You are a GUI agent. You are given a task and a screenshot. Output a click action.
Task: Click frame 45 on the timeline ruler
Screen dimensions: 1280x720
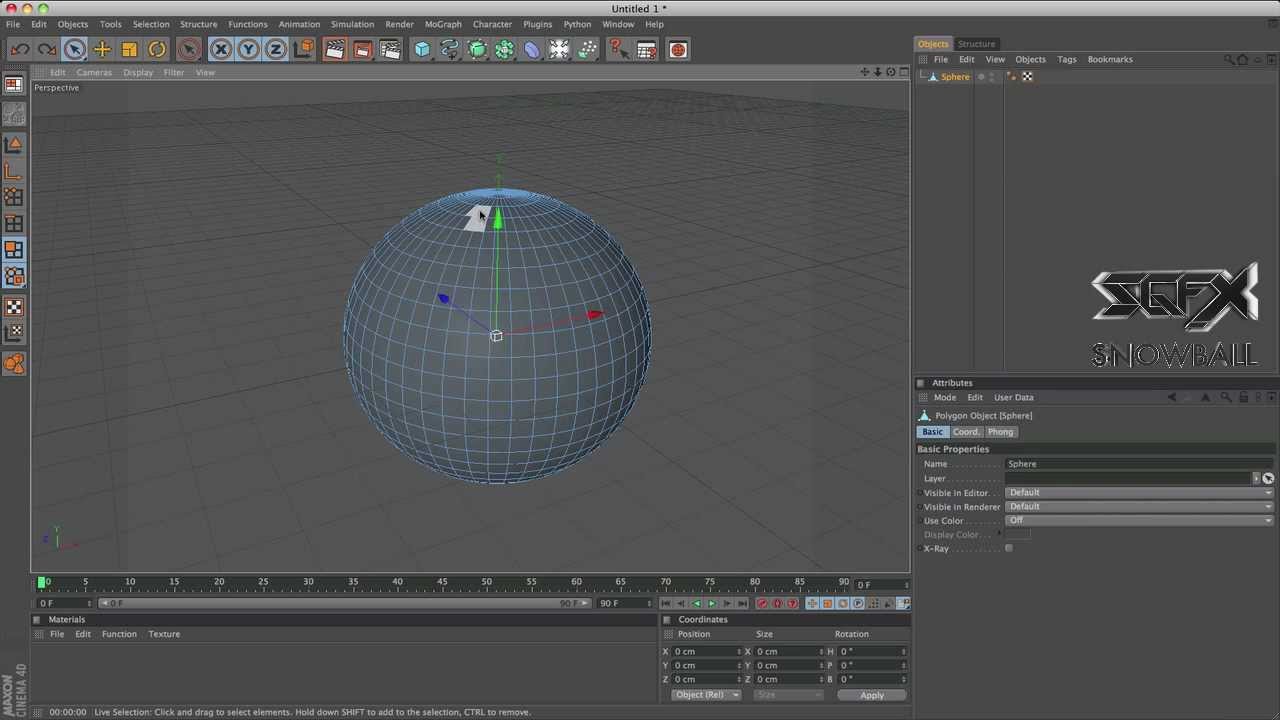click(x=442, y=582)
